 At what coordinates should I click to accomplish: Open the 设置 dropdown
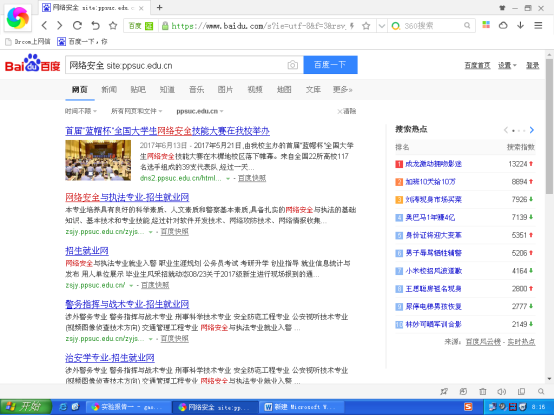coord(507,65)
